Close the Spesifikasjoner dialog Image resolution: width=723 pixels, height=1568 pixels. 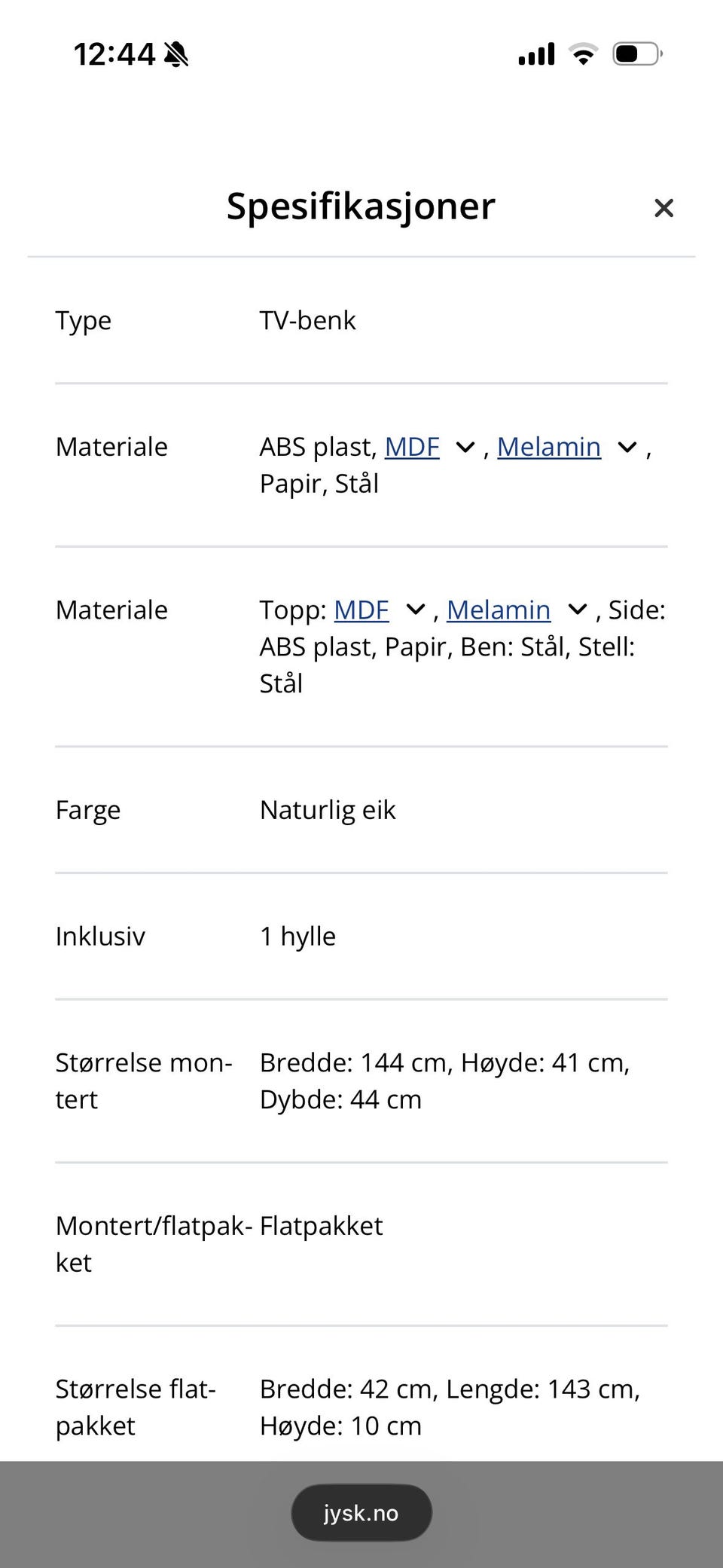point(664,208)
